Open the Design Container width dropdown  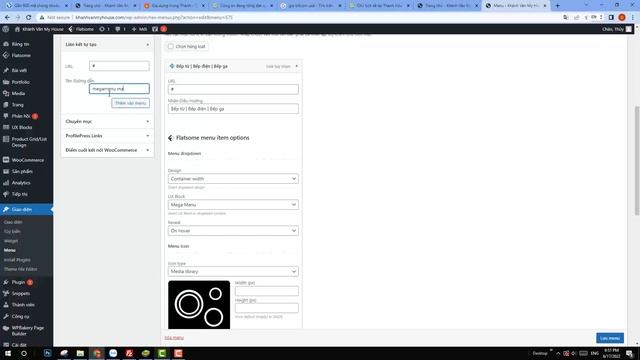233,179
